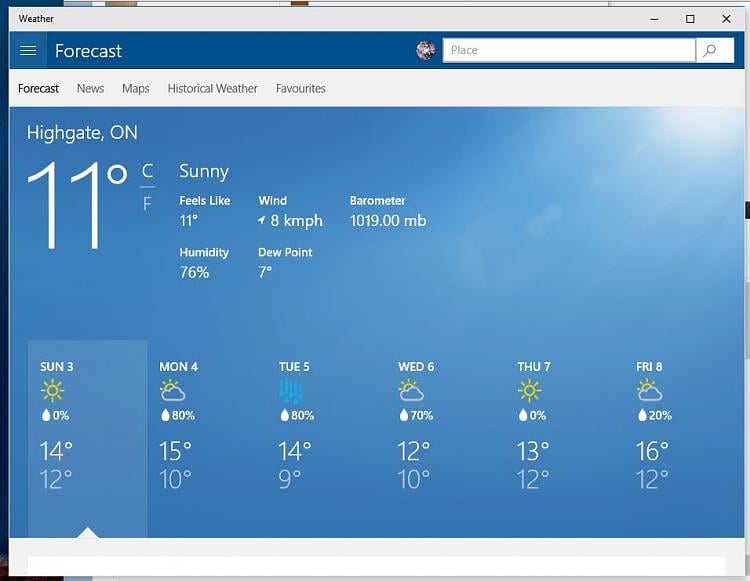The width and height of the screenshot is (750, 581).
Task: Click the 1019.00 mb barometer value
Action: coord(388,221)
